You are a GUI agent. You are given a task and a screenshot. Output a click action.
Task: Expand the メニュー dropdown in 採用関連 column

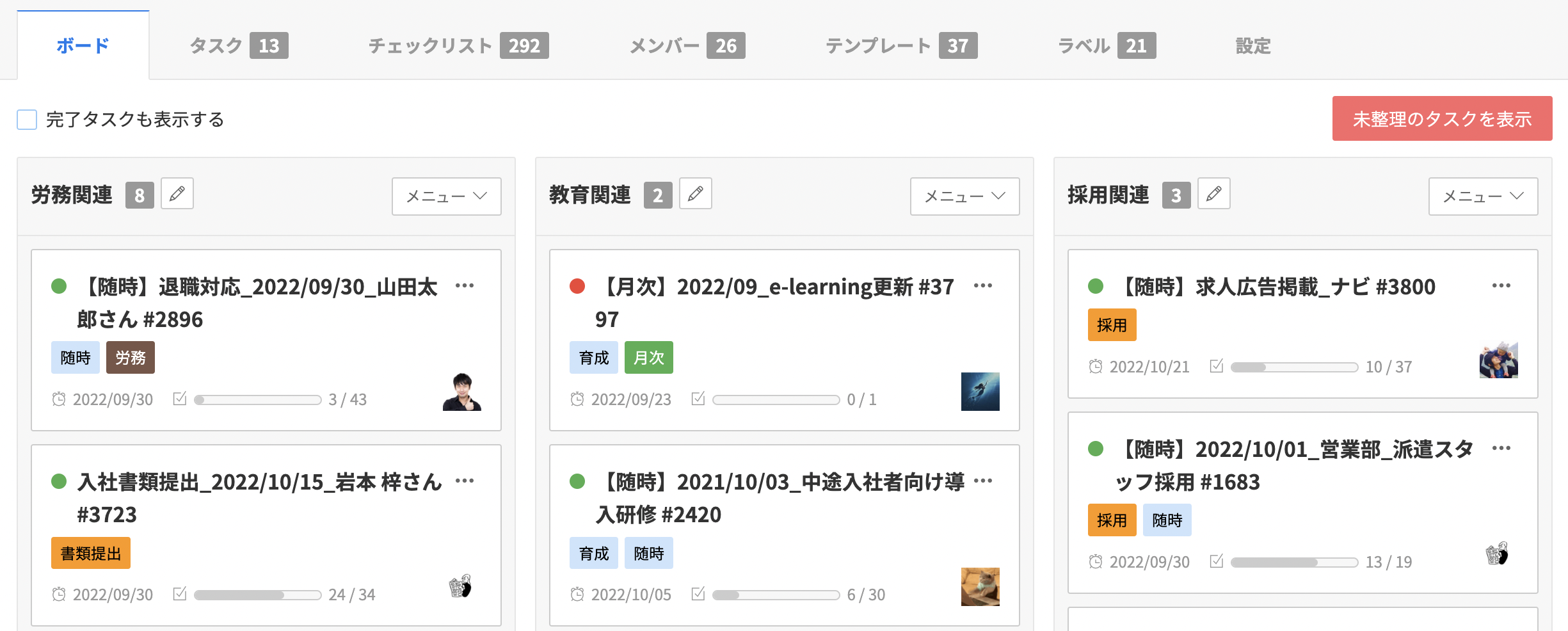click(1483, 196)
